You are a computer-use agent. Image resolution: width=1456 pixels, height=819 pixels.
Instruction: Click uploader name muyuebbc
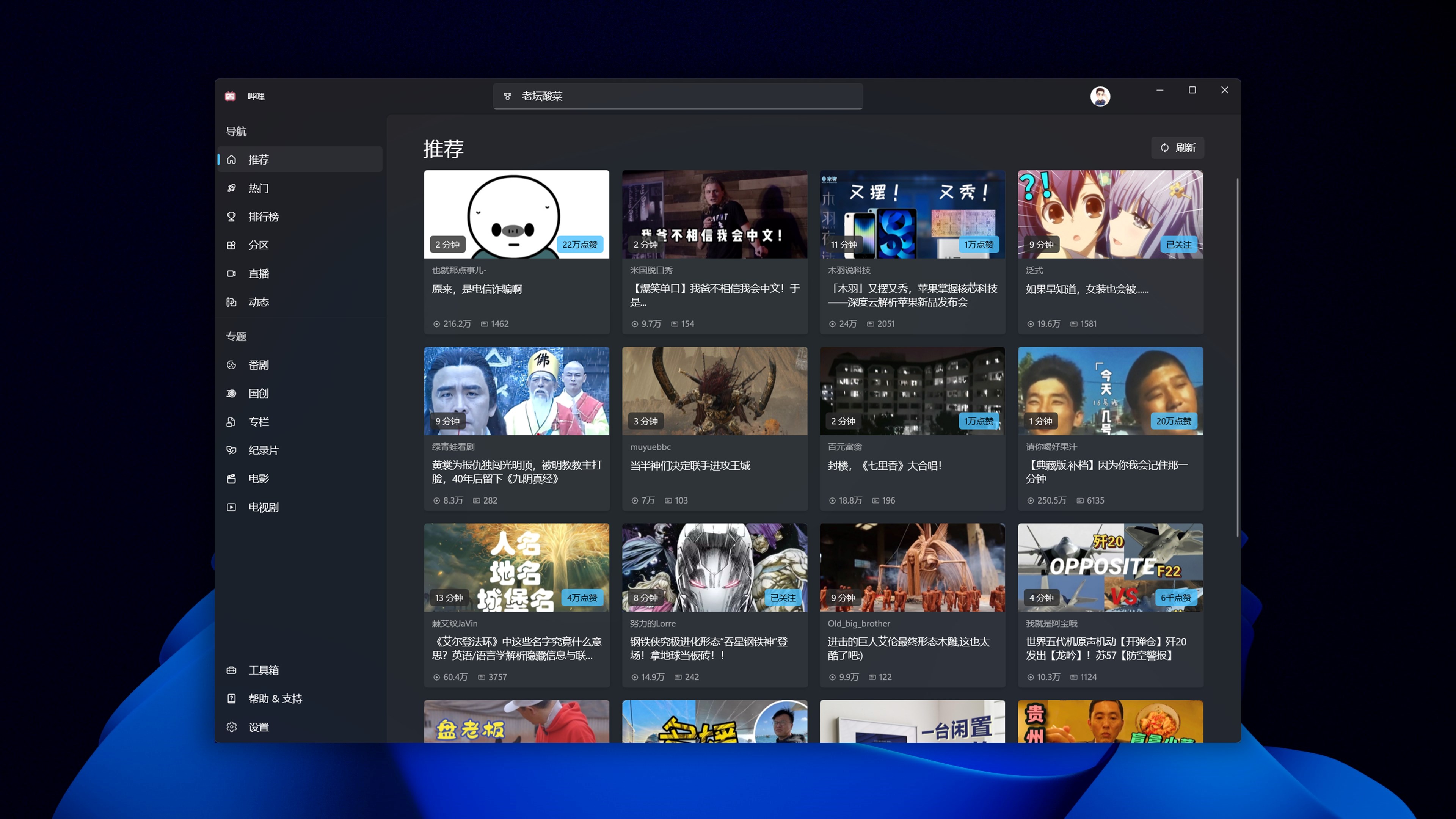point(650,447)
